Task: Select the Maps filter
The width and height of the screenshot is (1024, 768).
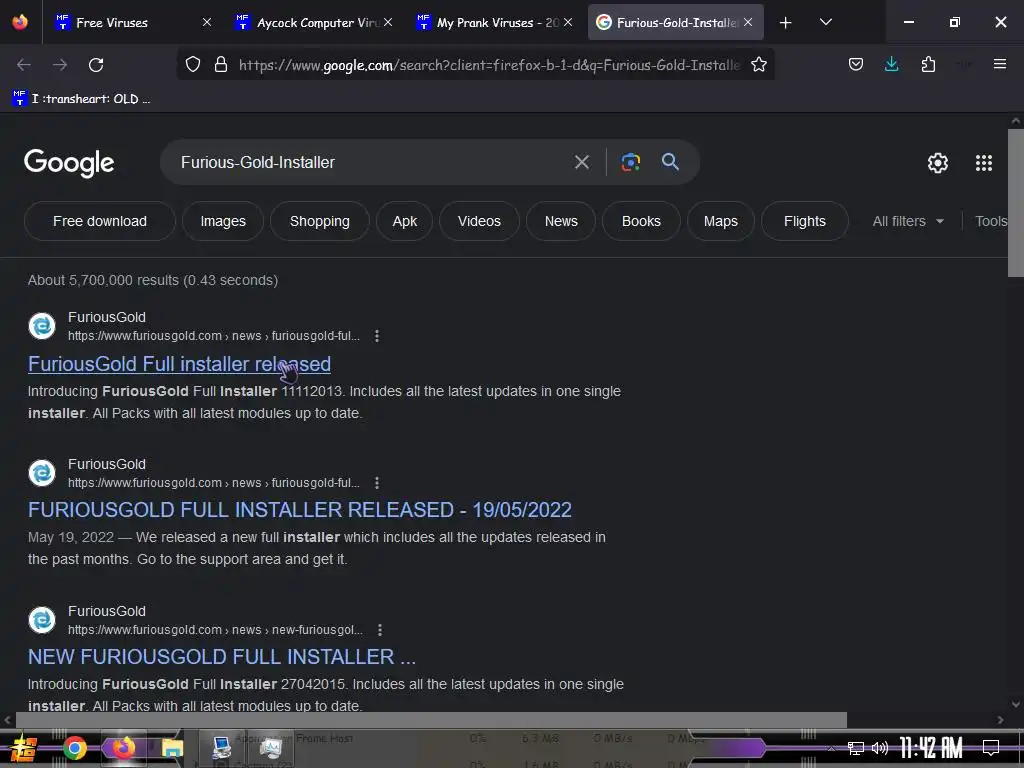Action: click(720, 221)
